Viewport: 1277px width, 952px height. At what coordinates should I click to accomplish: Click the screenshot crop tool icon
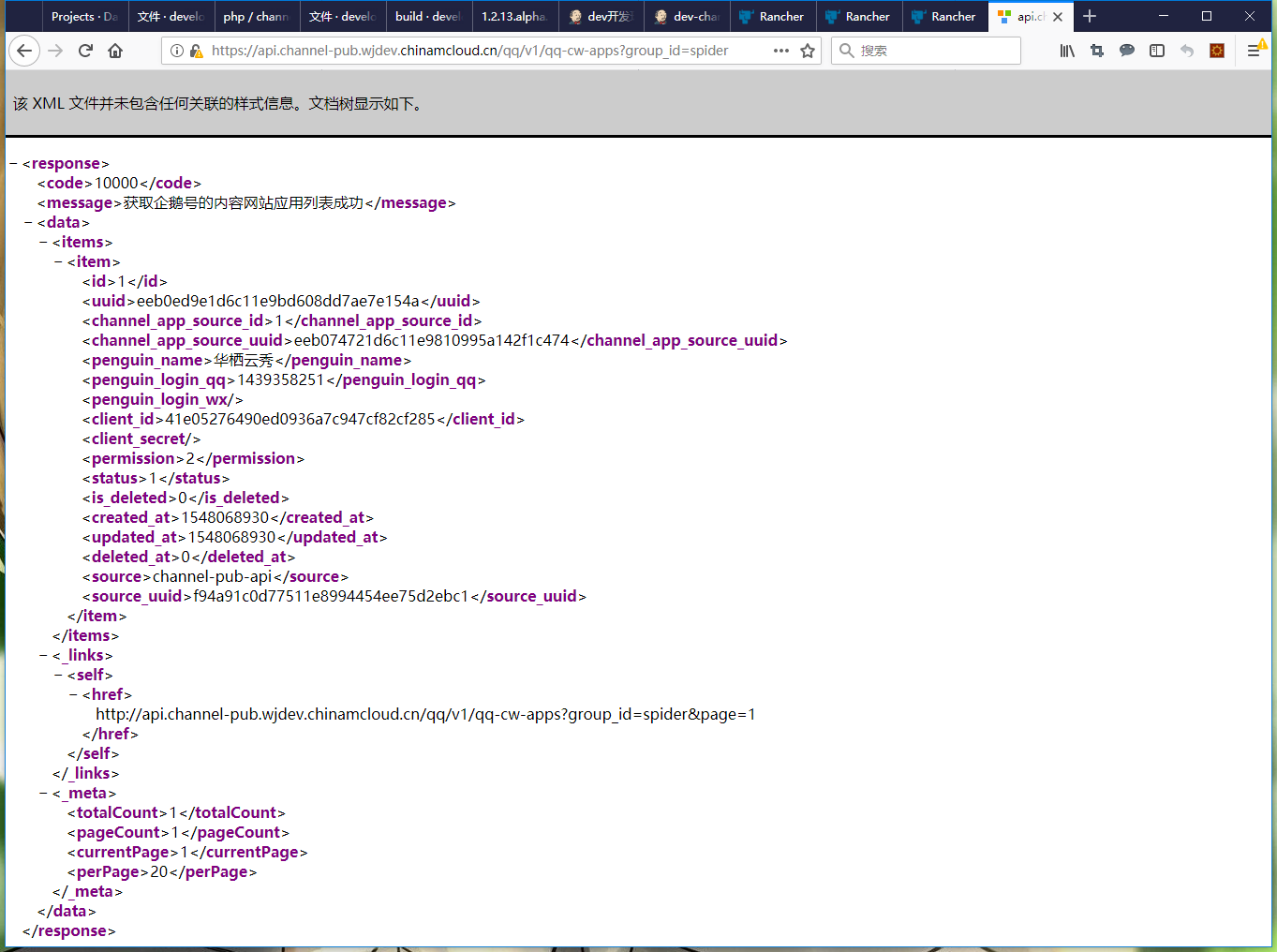1097,51
